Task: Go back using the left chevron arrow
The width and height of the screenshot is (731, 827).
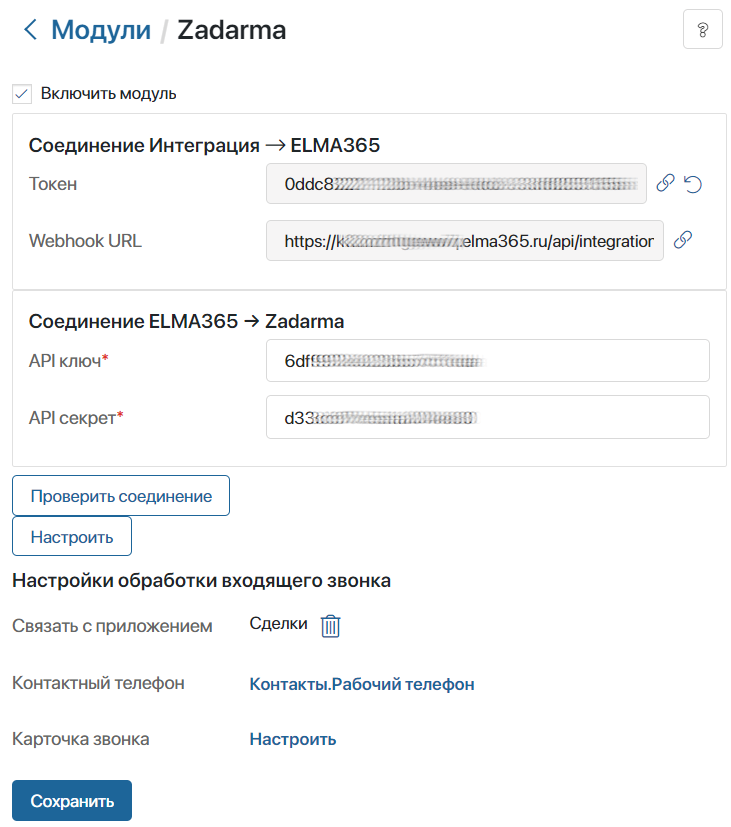Action: pos(31,30)
